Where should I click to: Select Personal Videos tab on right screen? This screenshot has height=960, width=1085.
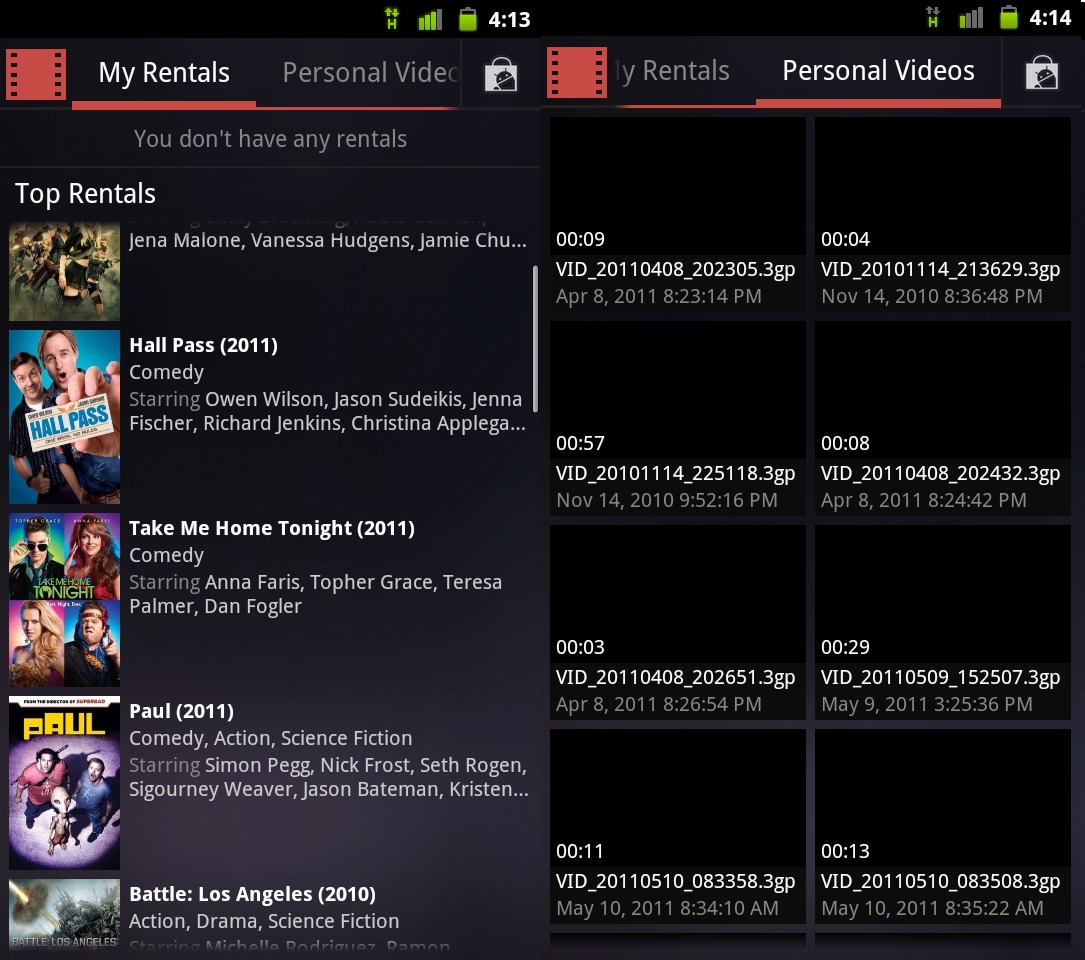[x=878, y=71]
